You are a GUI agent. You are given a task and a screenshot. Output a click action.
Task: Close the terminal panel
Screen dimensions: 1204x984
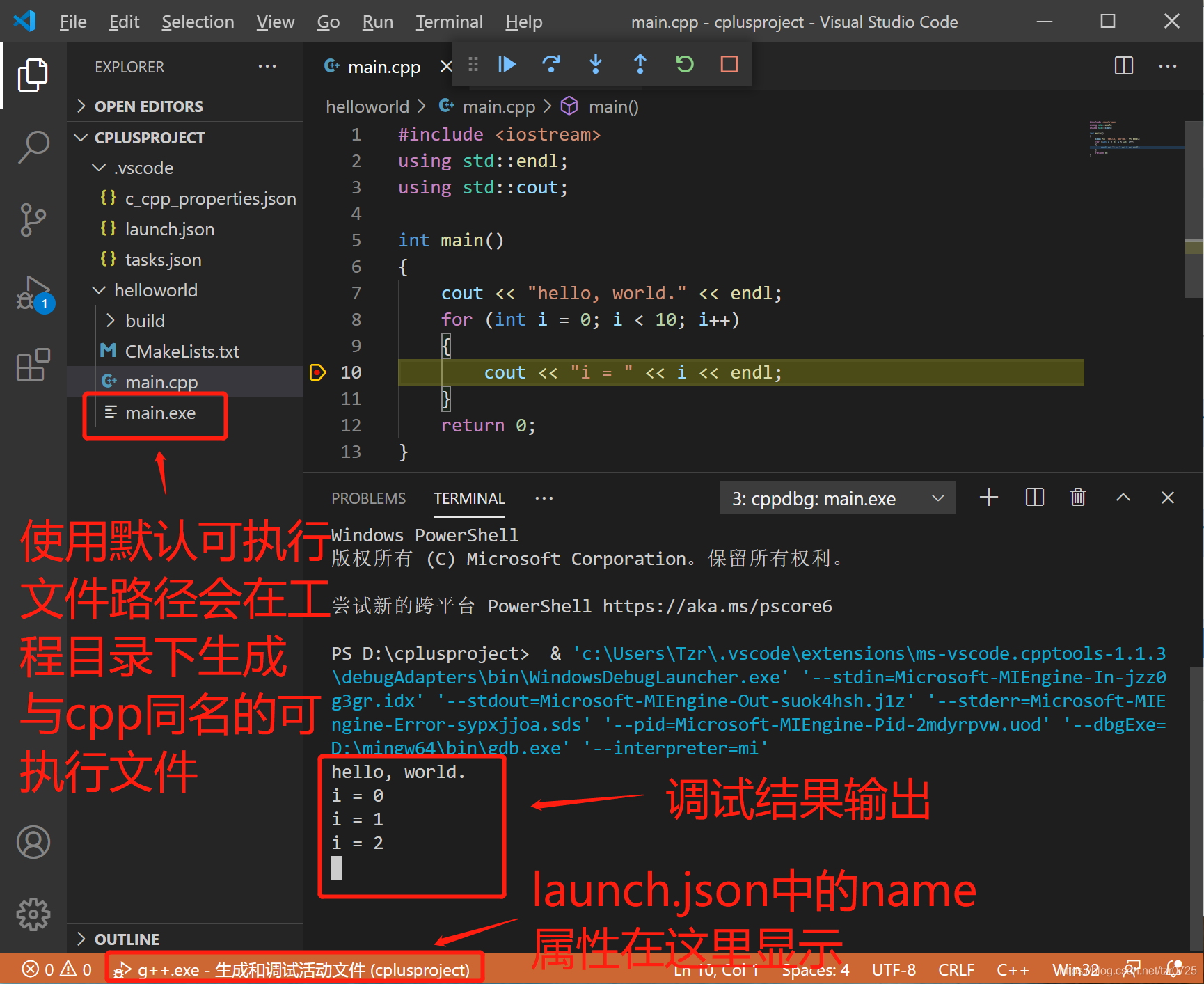(x=1168, y=498)
